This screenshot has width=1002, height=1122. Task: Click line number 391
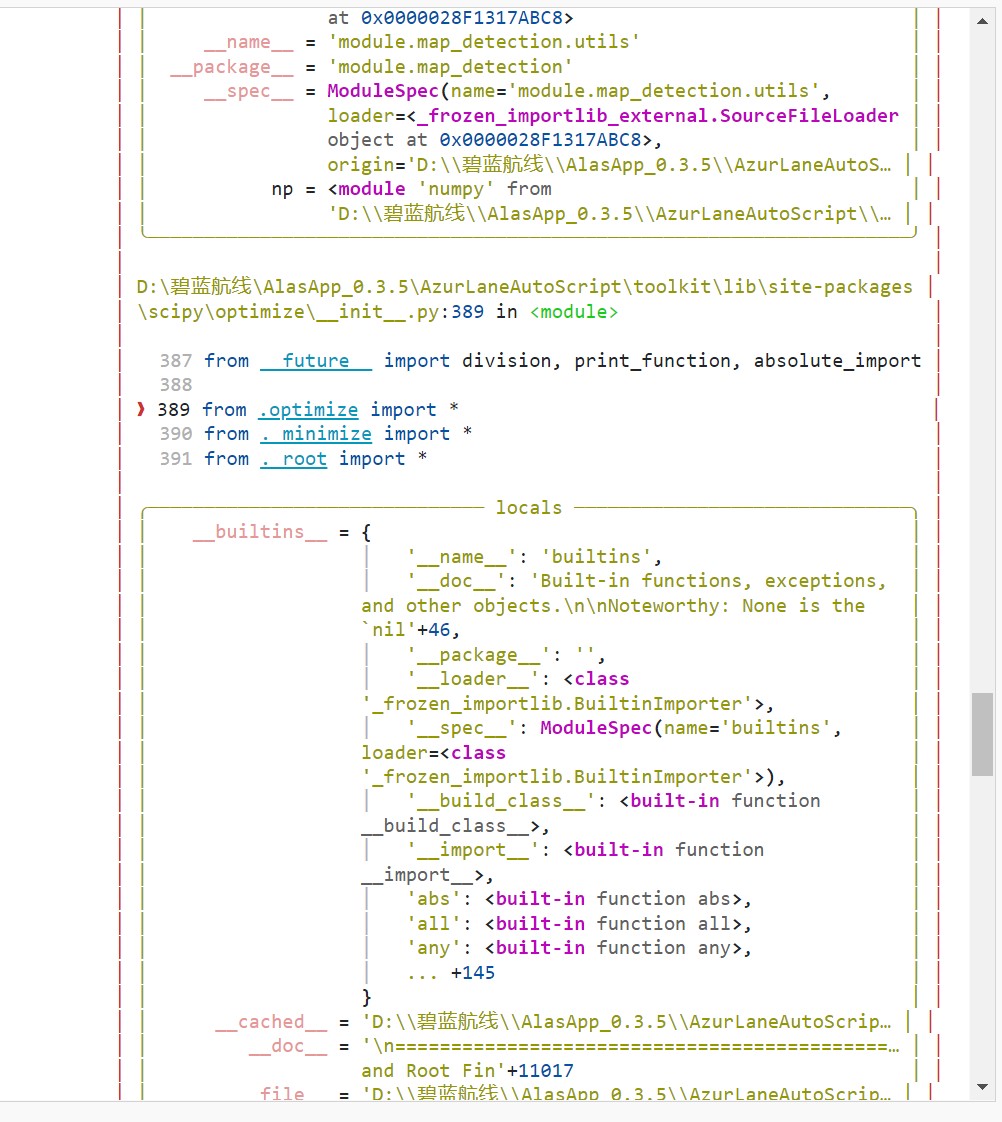tap(175, 459)
